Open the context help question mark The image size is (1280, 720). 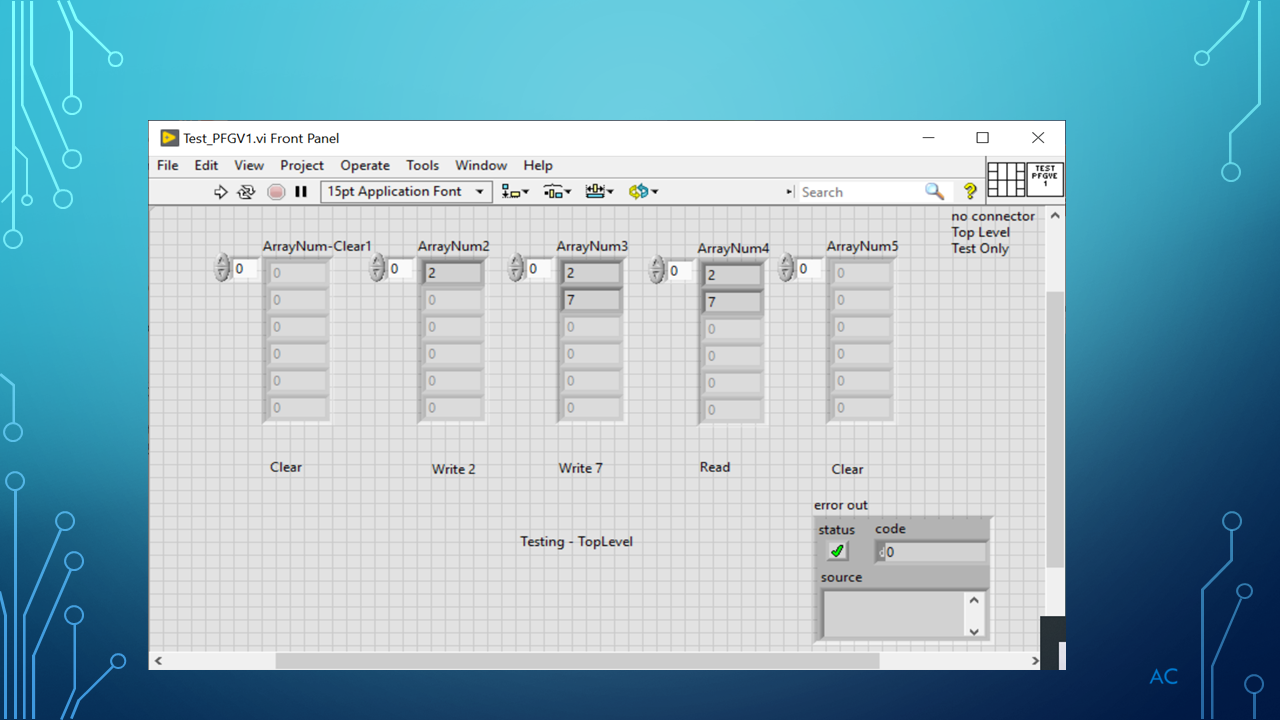click(969, 192)
